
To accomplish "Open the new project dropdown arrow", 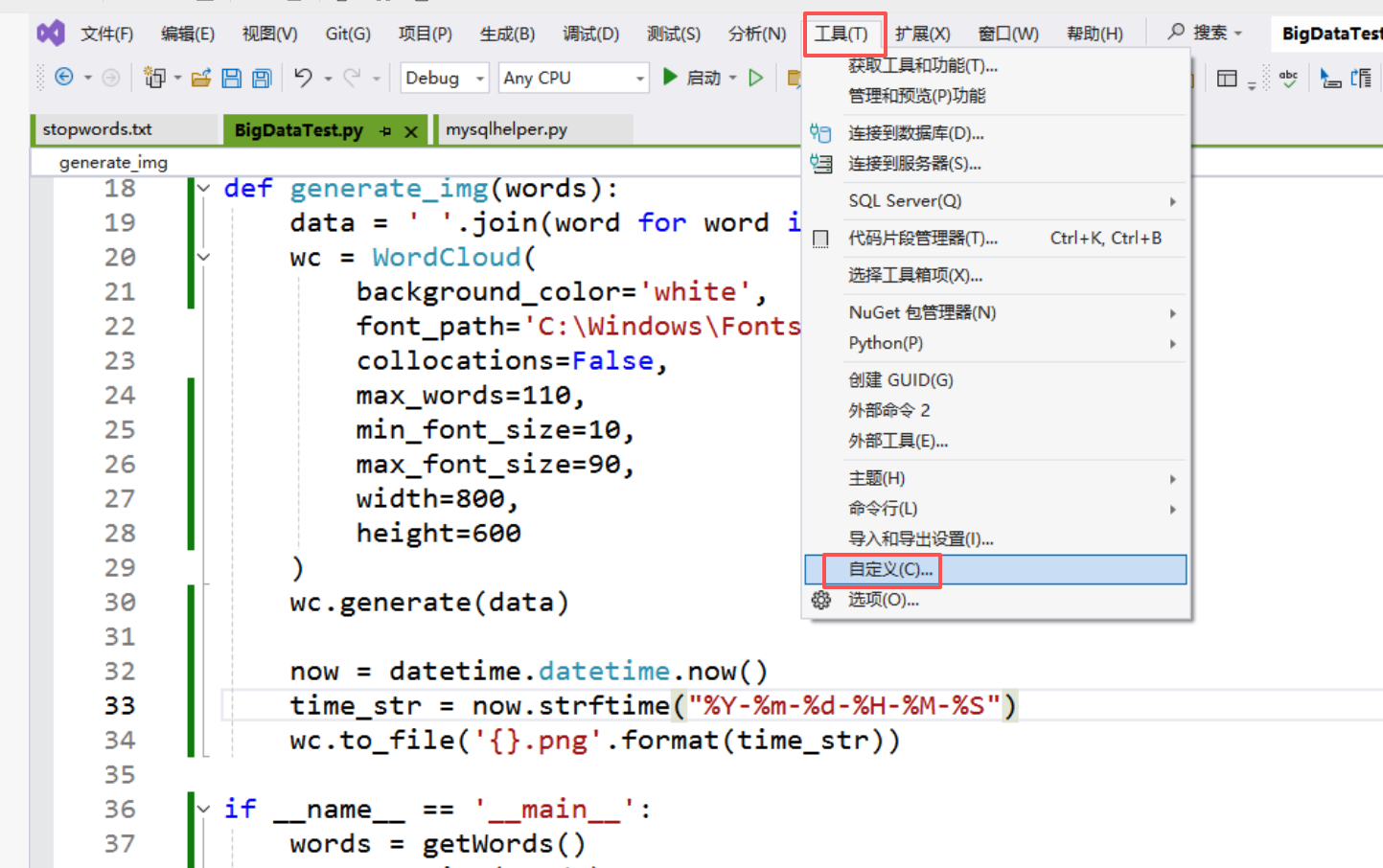I will 178,78.
